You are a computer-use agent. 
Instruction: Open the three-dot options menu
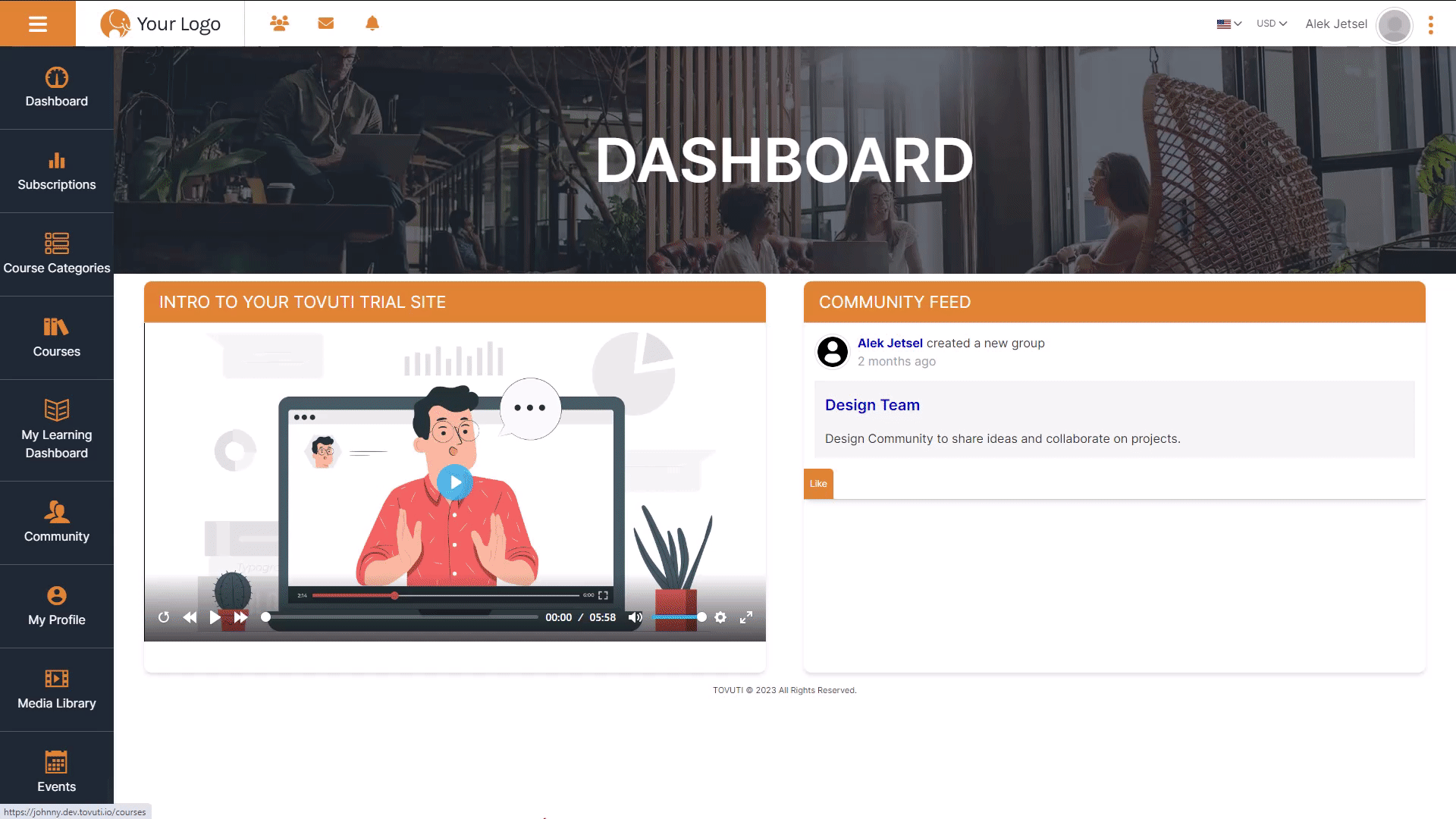[x=1431, y=25]
